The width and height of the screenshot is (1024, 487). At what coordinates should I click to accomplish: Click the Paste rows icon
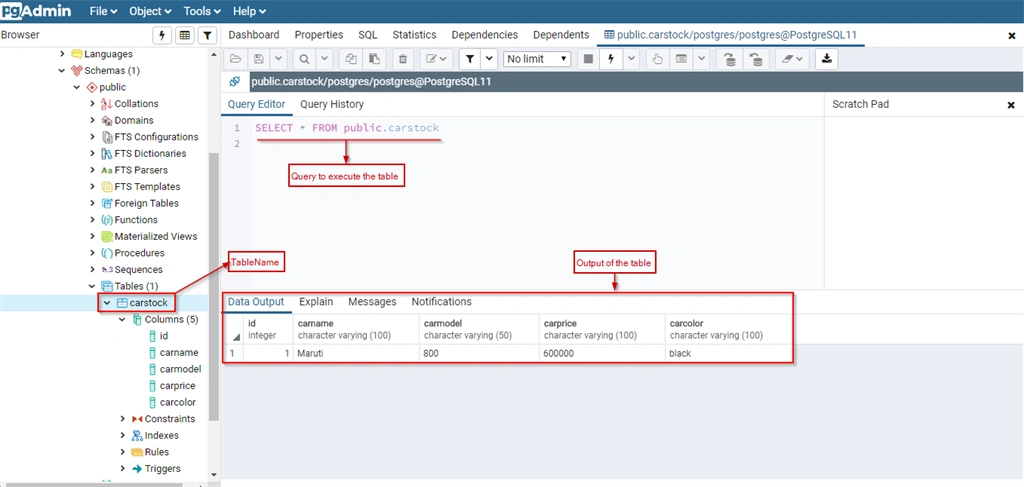[374, 59]
